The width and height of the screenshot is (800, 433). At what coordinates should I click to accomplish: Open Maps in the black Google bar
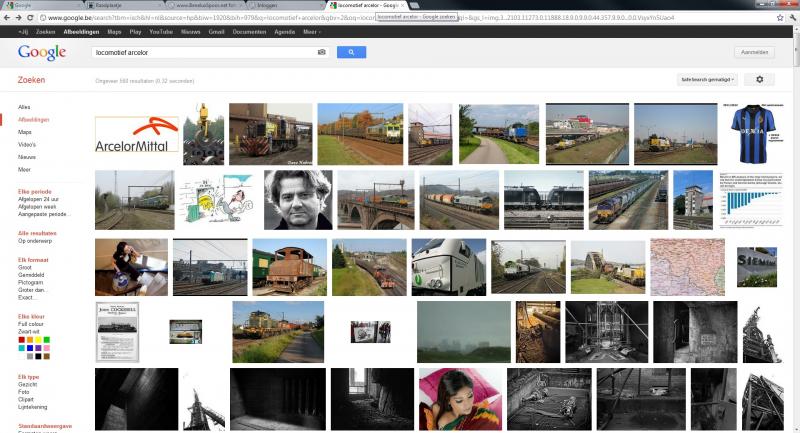[x=114, y=32]
